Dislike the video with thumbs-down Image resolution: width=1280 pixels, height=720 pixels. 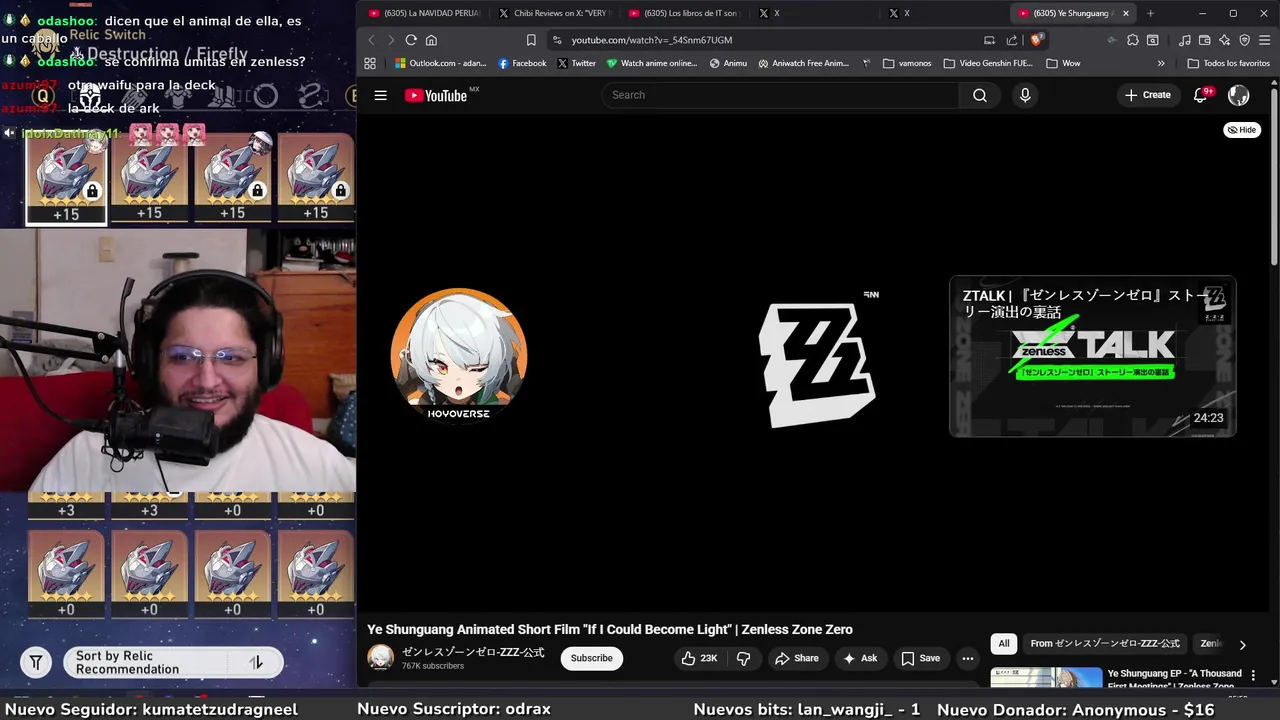[743, 658]
